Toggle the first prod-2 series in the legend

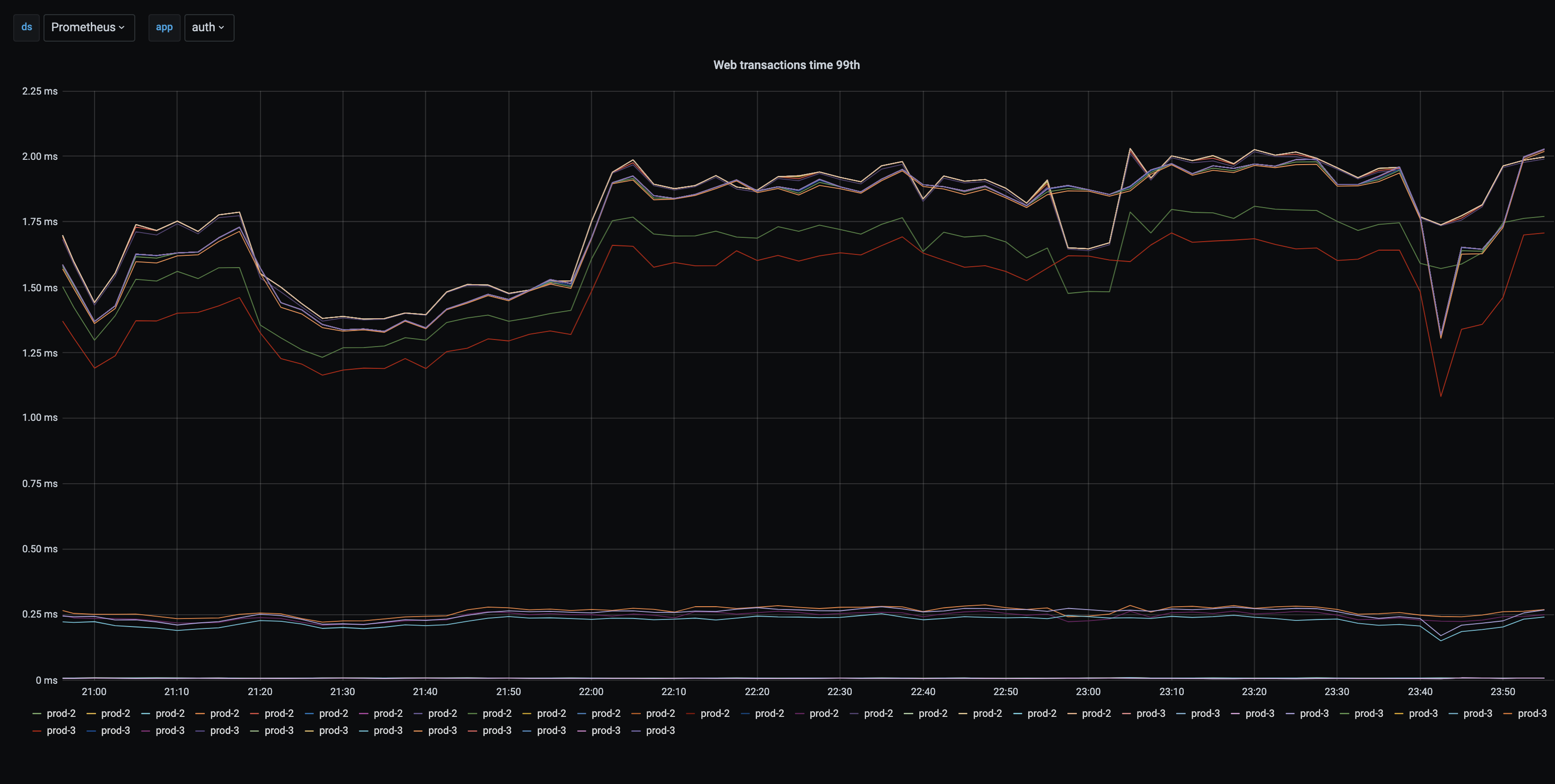point(61,714)
